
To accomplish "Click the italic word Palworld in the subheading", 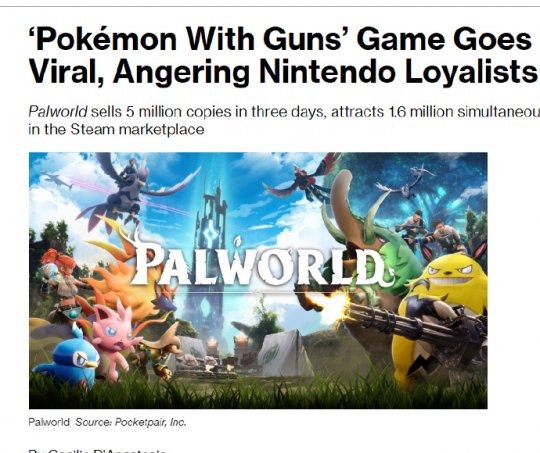I will pos(58,112).
